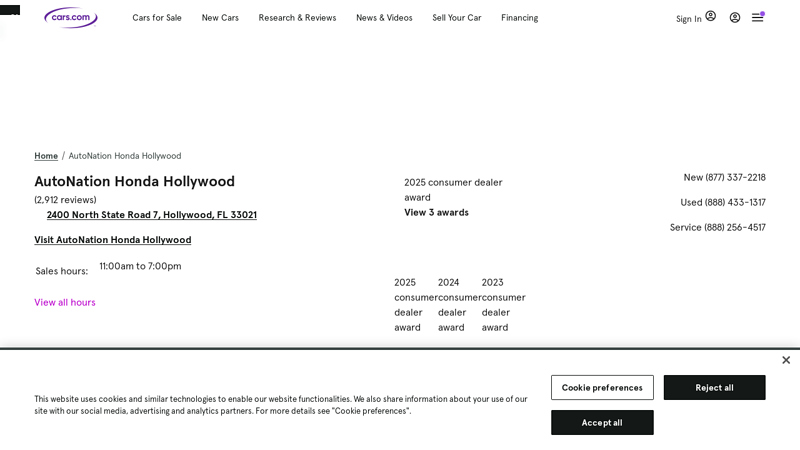Click the AutoNation Honda Hollywood heading
800x450 pixels.
135,181
